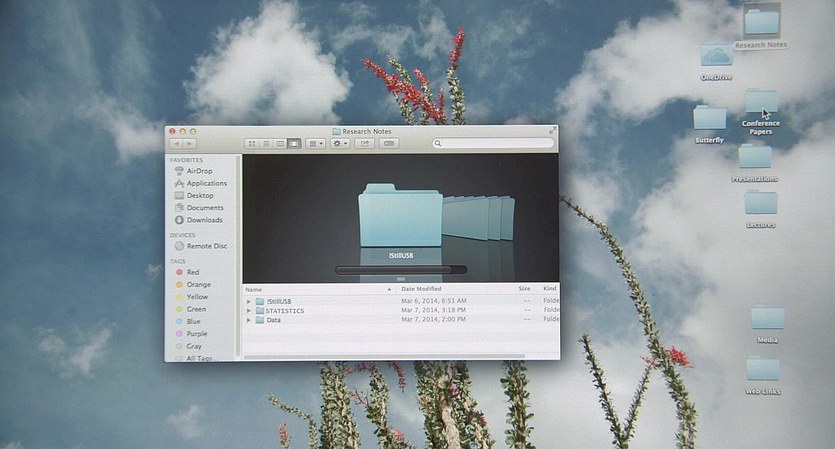Sort by Kind column header
Screen dimensions: 835x449
(x=549, y=289)
